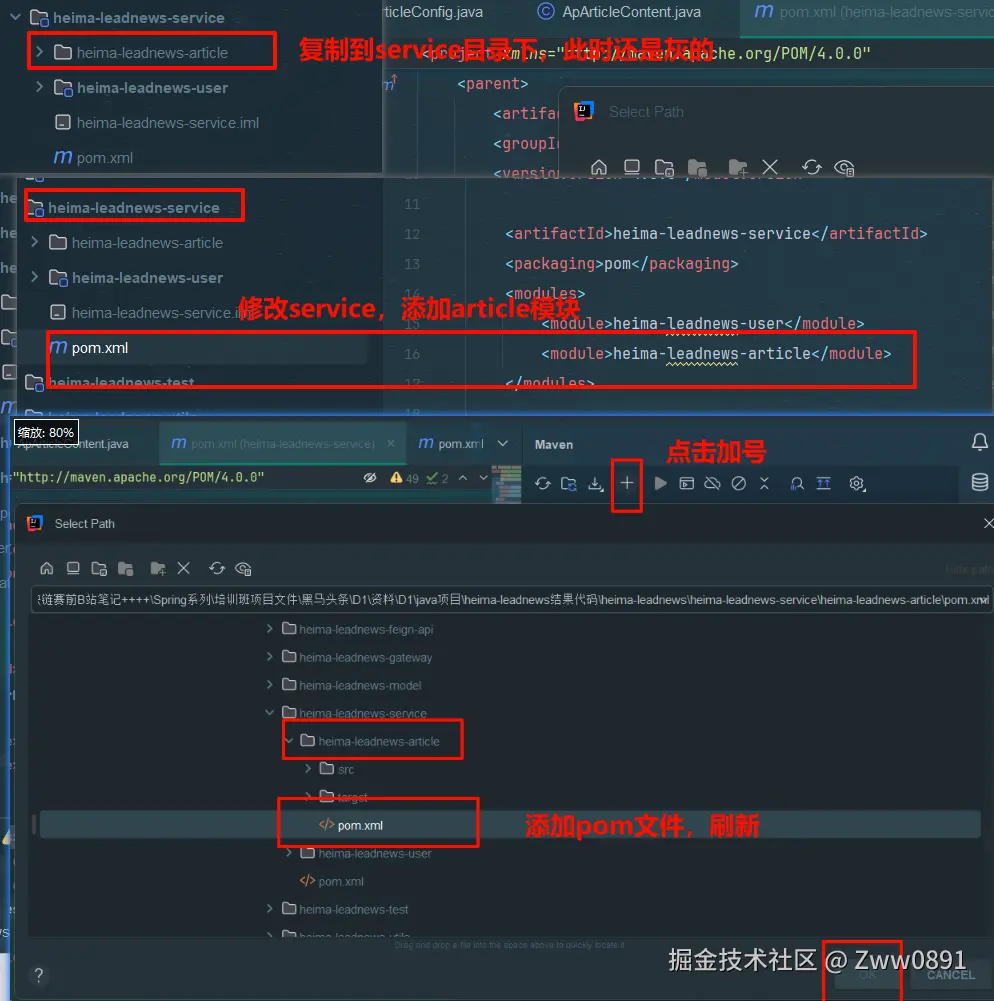
Task: Switch to the ticleConfig.java editor tab
Action: tap(433, 11)
